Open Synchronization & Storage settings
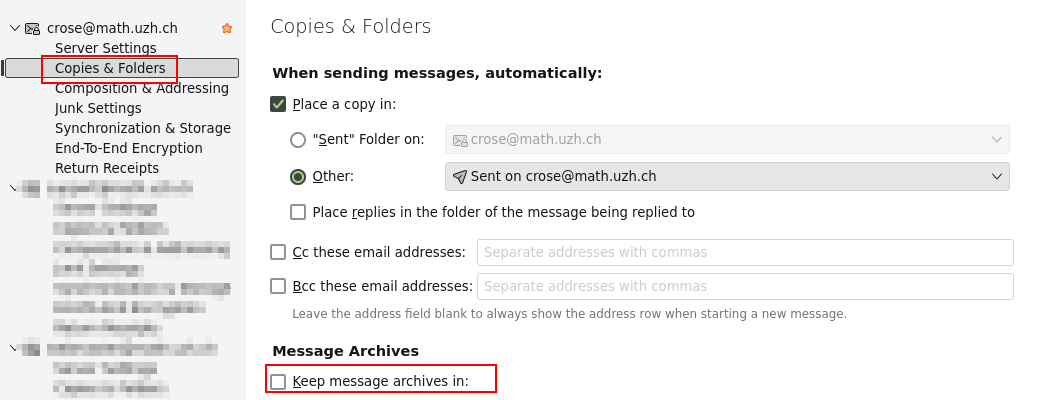 [142, 128]
